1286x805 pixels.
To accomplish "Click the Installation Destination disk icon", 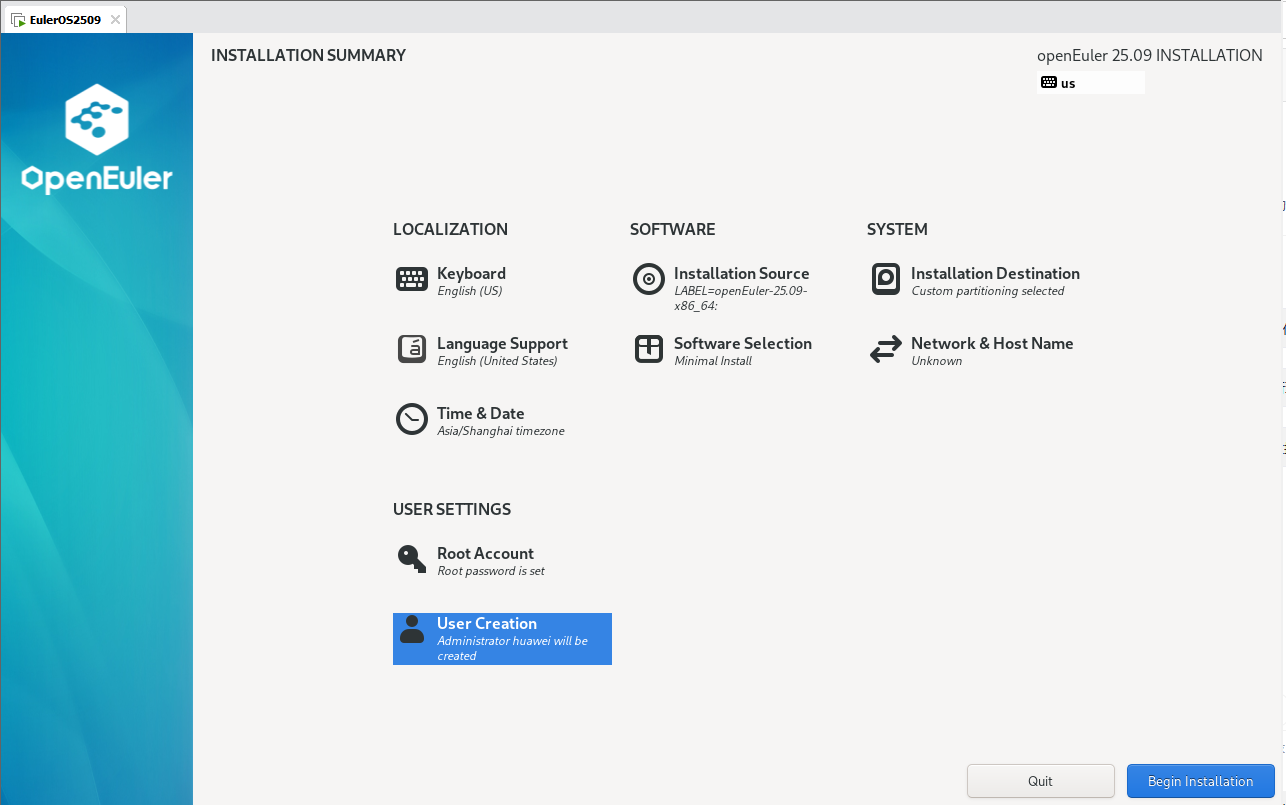I will 886,279.
